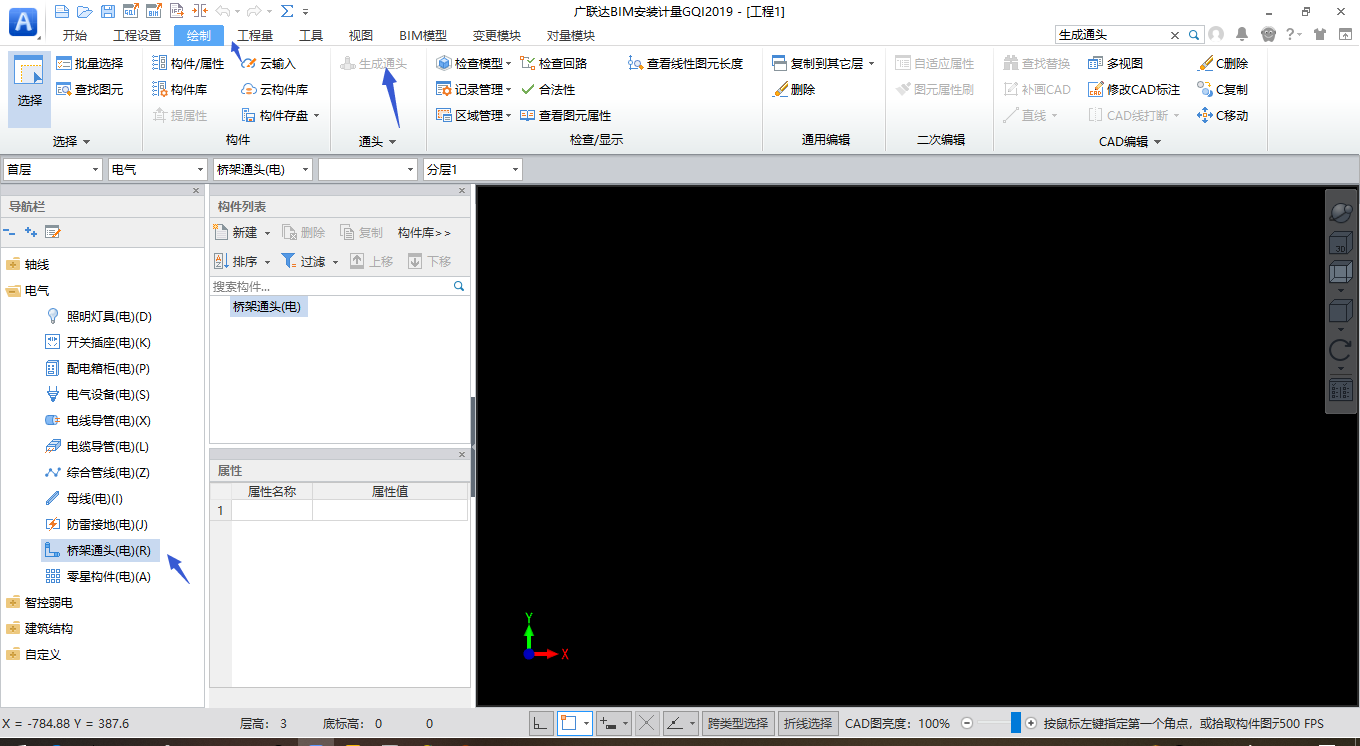Click the new file icon in quick access toolbar
The image size is (1360, 746).
[62, 11]
